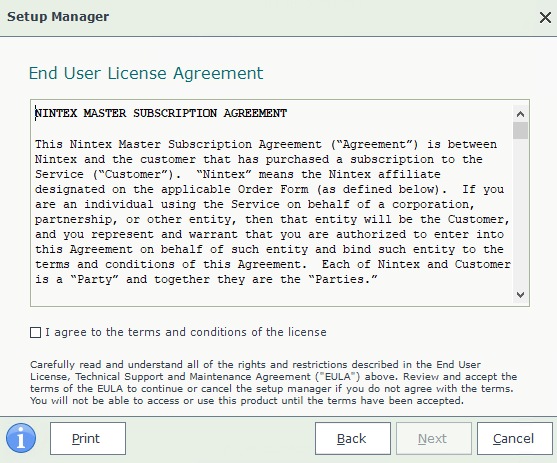Click the NINTEX MASTER SUBSCRIPTION AGREEMENT title line

[161, 113]
